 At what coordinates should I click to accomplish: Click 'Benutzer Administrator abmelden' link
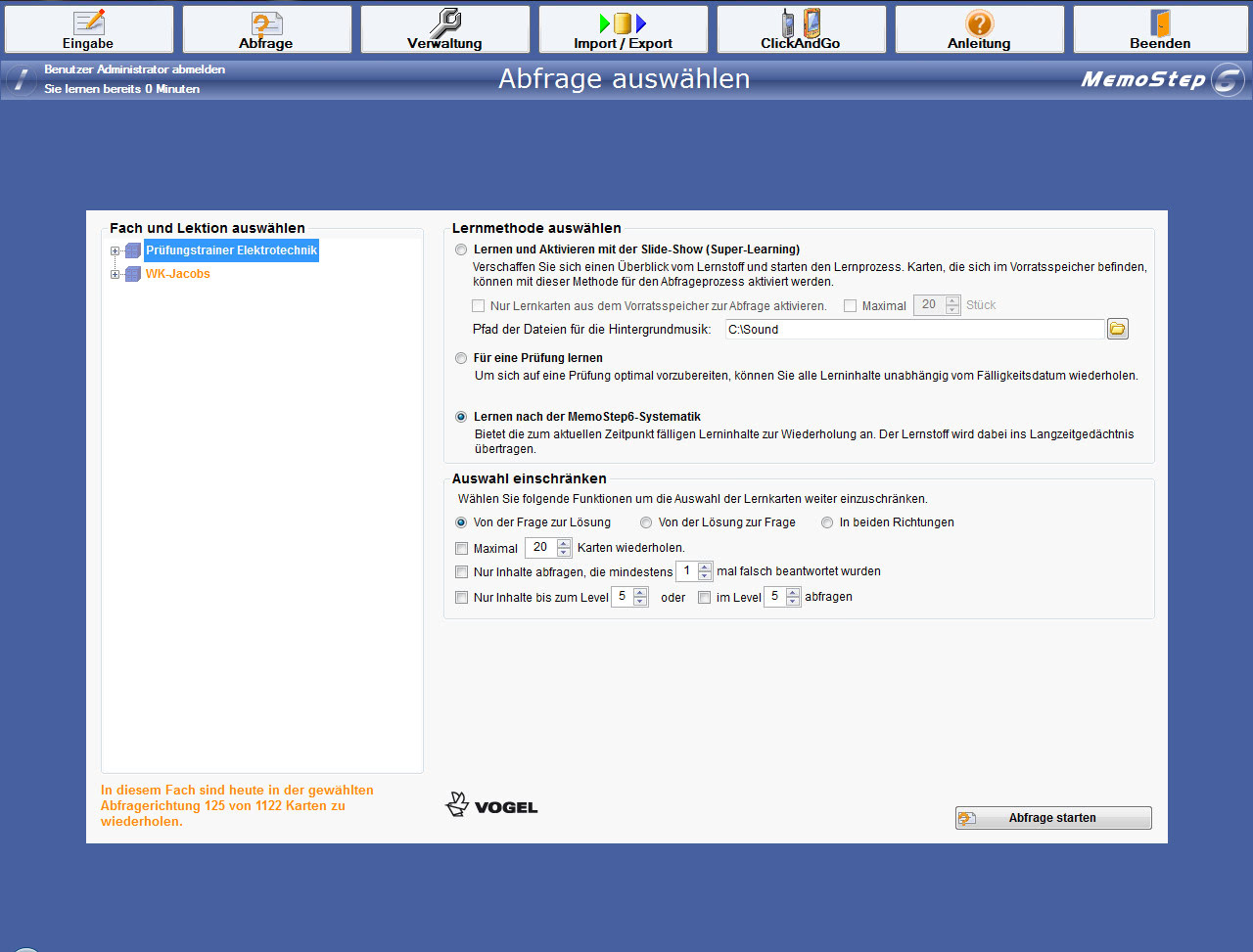tap(134, 69)
